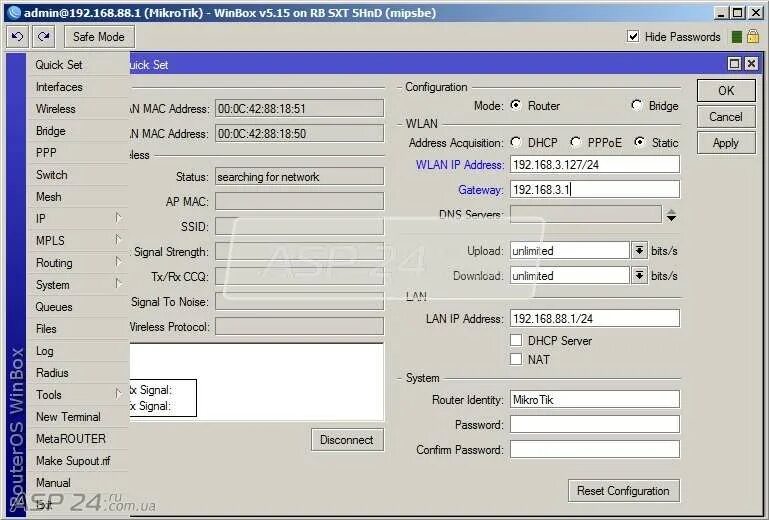Click Make Supout.rif menu item
The height and width of the screenshot is (520, 769).
click(78, 461)
